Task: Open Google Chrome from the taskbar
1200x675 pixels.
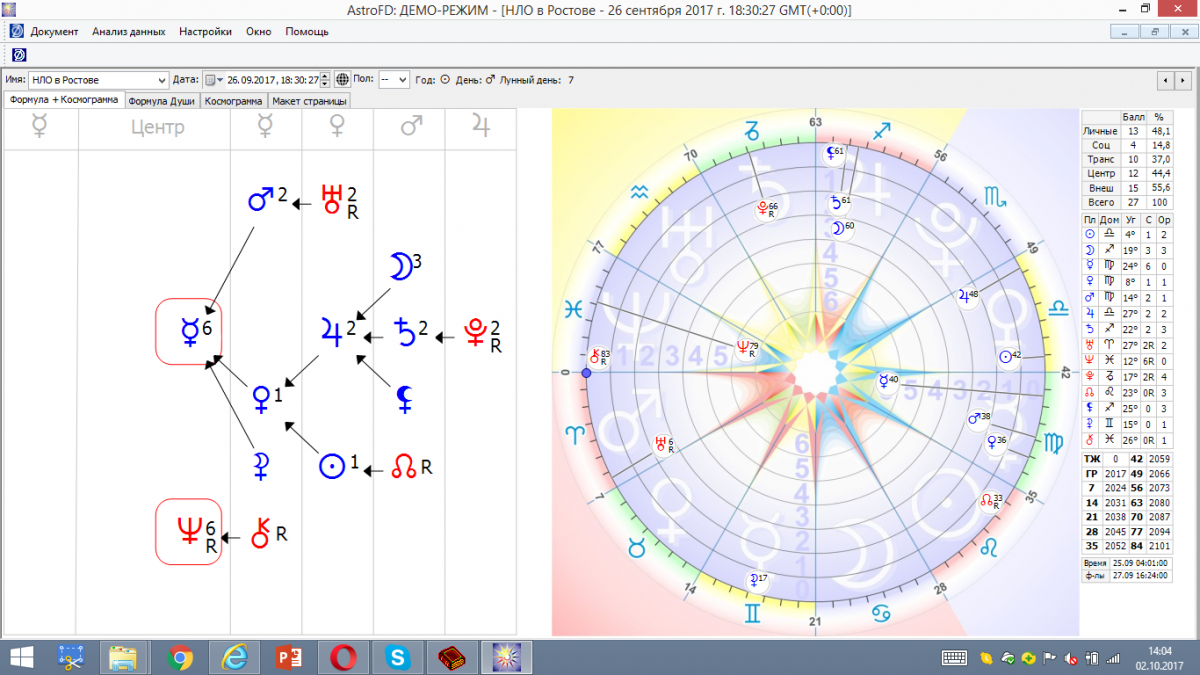Action: tap(181, 657)
